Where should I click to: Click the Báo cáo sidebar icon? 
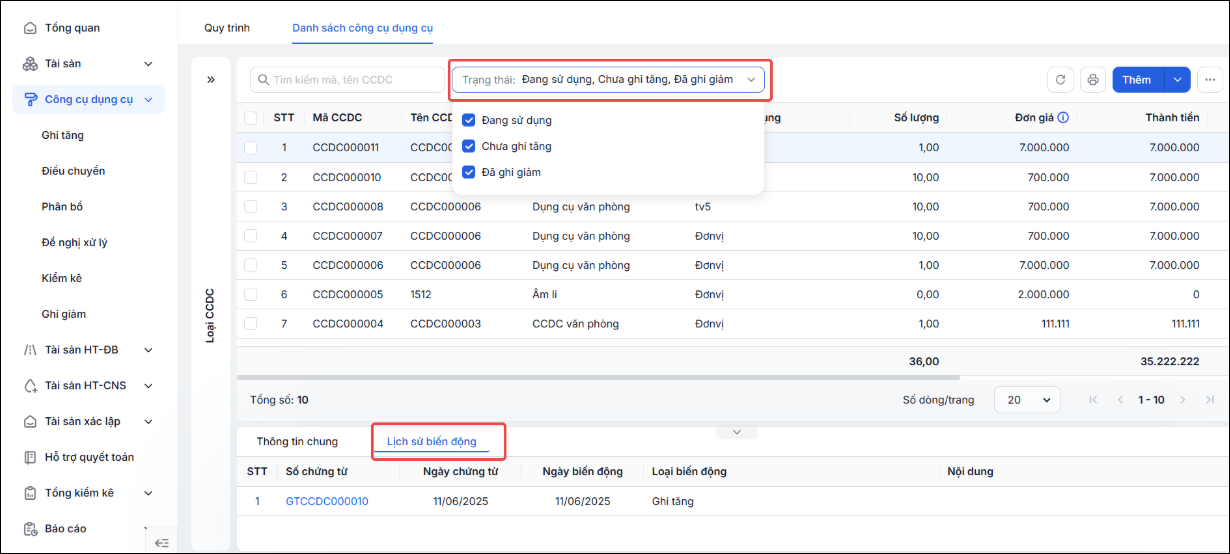30,528
